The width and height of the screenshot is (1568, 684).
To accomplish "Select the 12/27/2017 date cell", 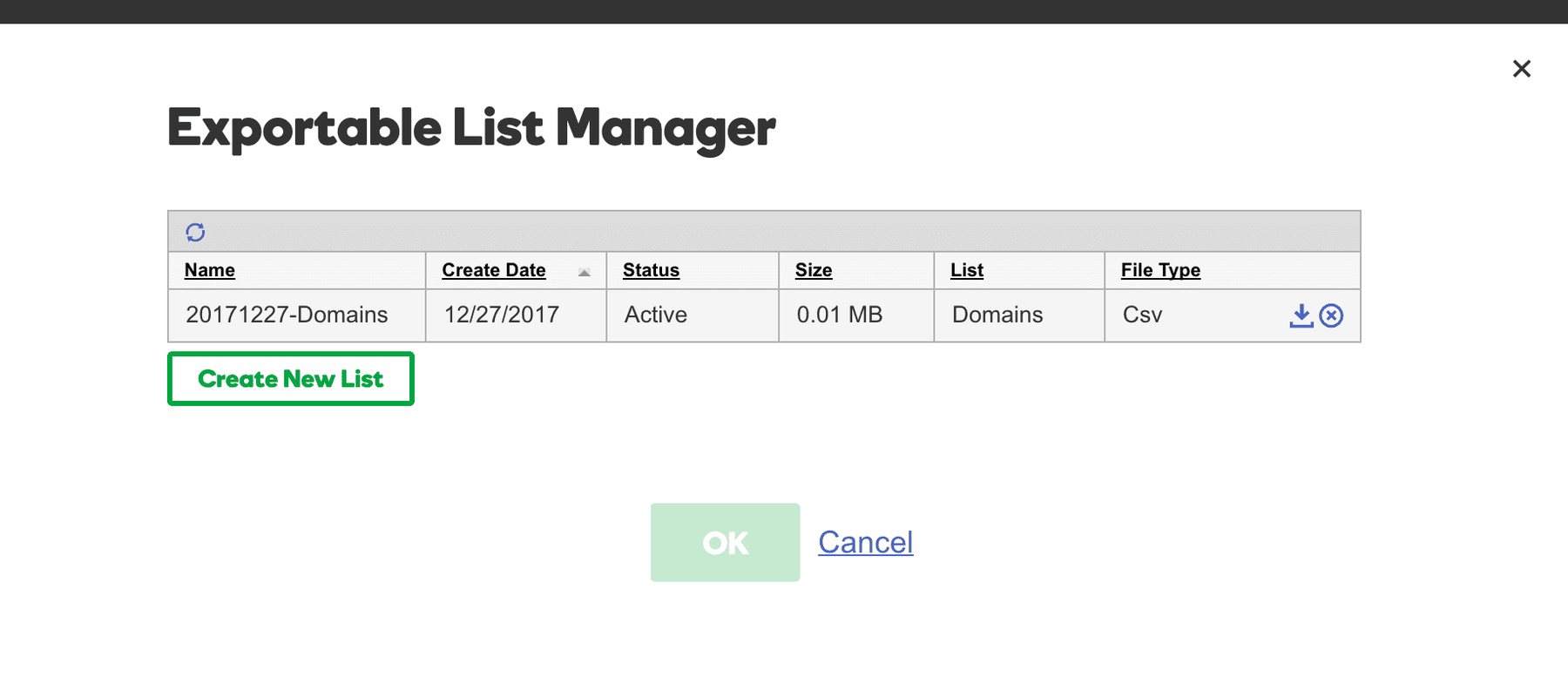I will [x=516, y=315].
